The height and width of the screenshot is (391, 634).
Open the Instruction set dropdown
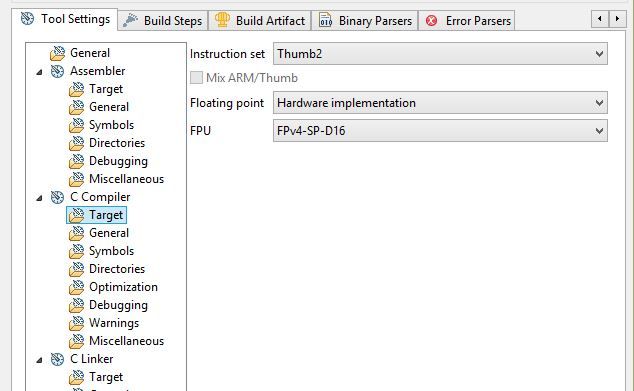click(x=440, y=54)
